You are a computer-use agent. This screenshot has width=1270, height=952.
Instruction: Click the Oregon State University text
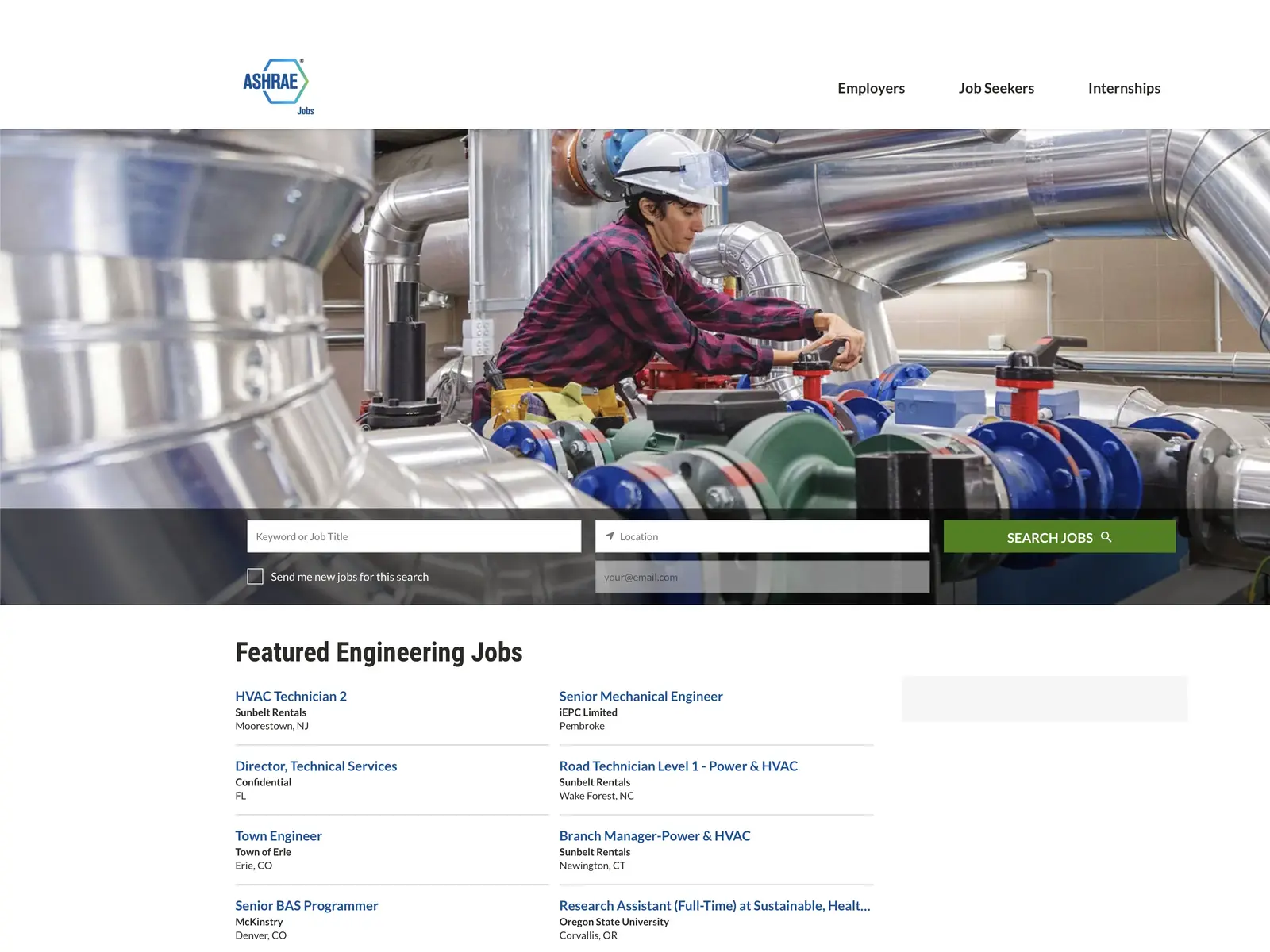(614, 922)
